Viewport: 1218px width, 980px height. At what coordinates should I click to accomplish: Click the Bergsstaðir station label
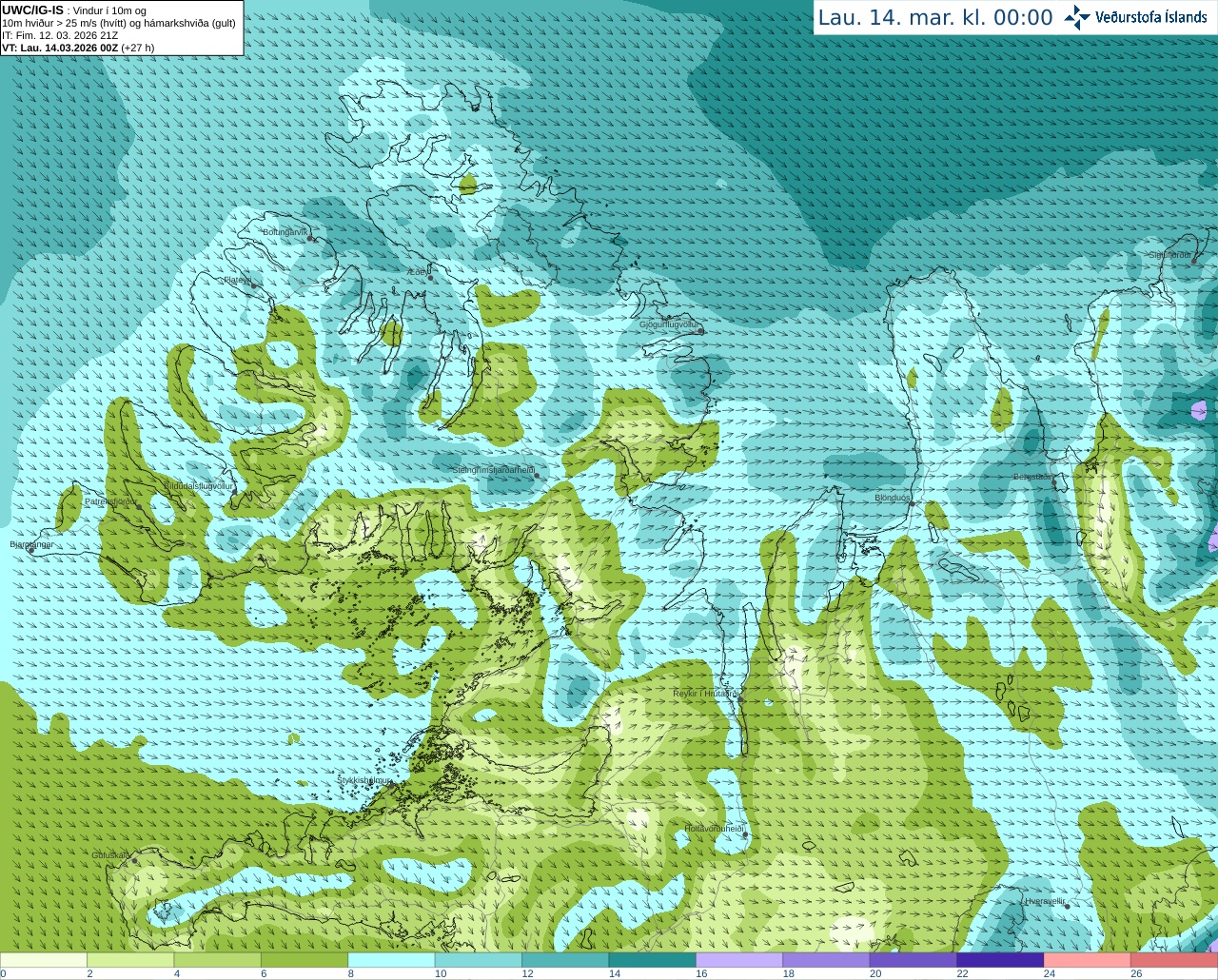point(1033,477)
